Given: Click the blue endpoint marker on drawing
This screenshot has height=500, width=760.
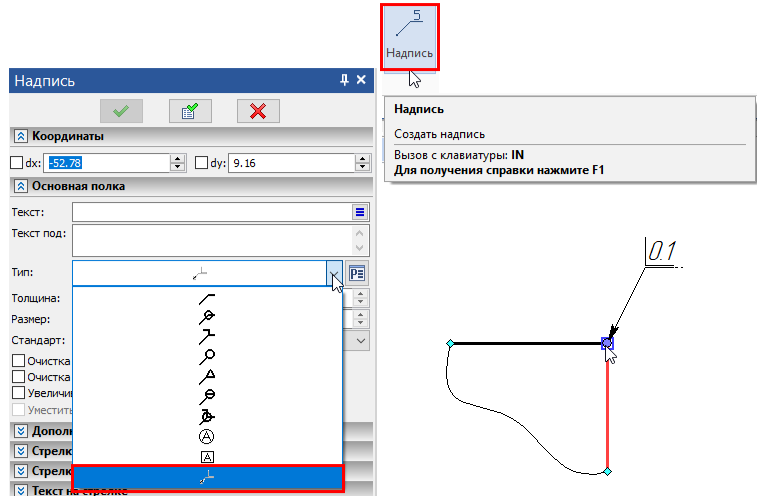Looking at the screenshot, I should tap(607, 343).
